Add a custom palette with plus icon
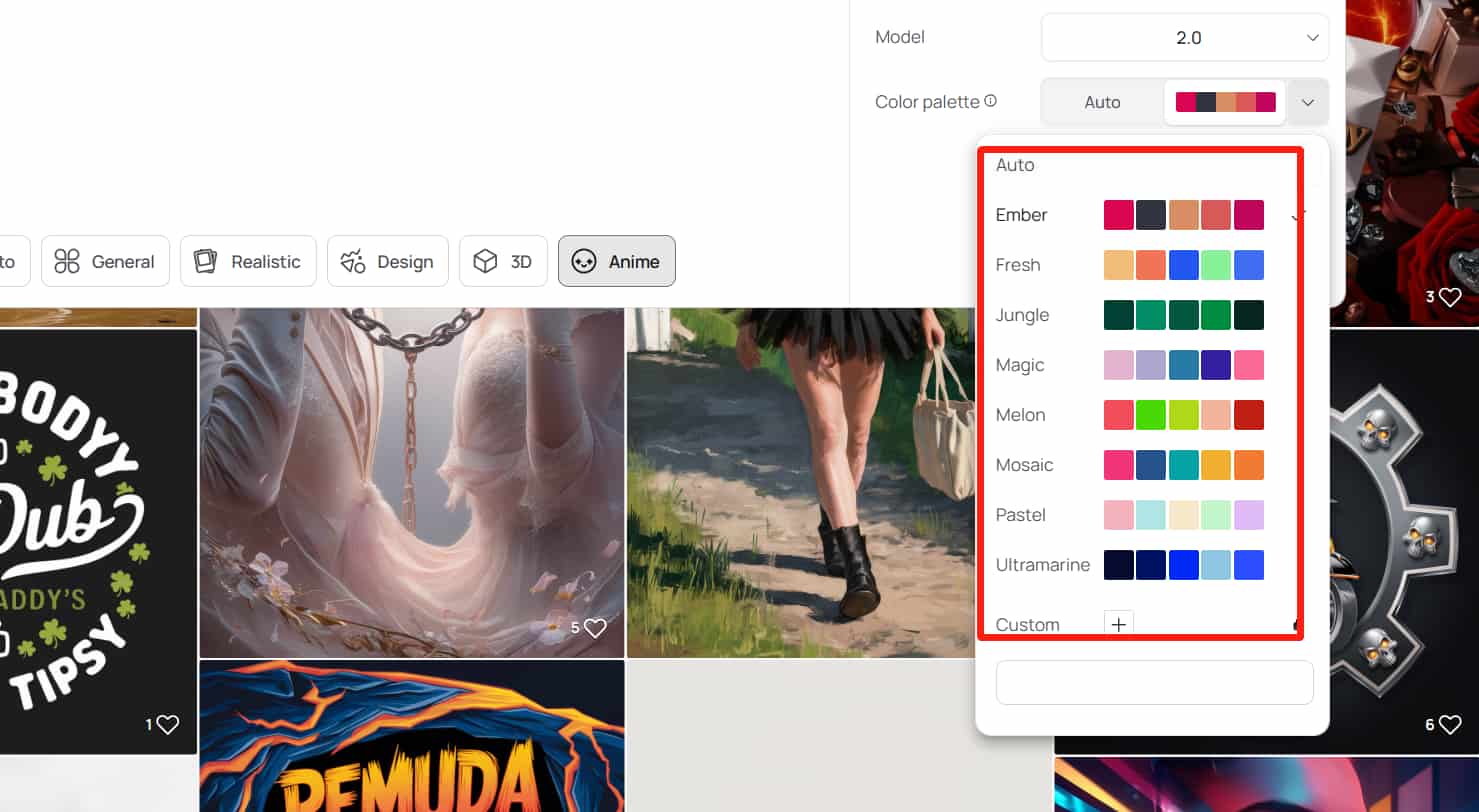This screenshot has height=812, width=1479. (x=1119, y=625)
